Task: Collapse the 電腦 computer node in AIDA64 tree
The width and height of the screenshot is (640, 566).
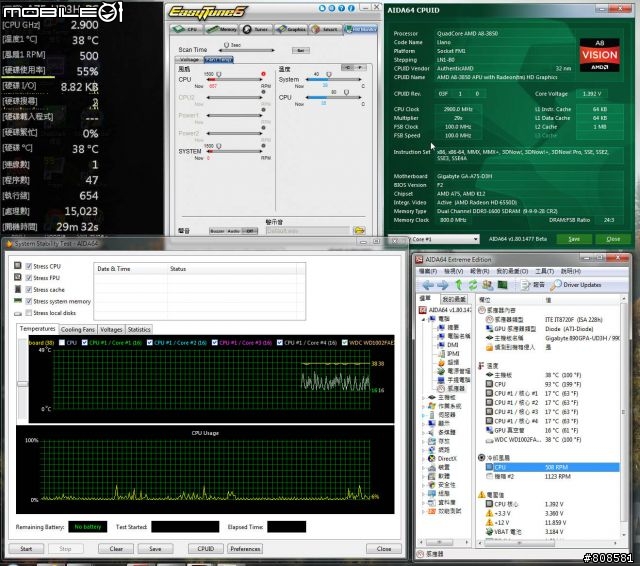Action: tap(424, 319)
